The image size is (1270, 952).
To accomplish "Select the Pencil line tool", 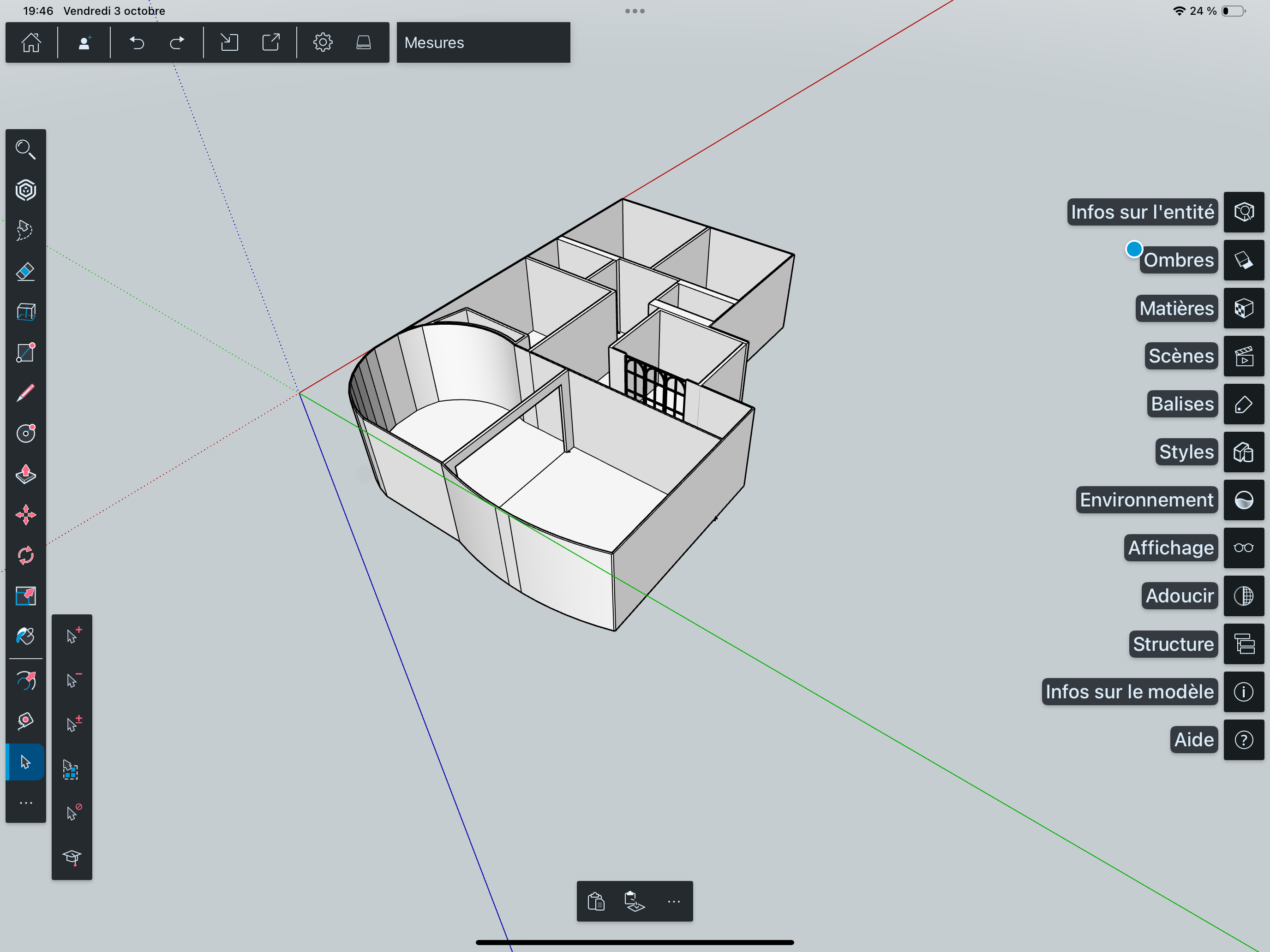I will 25,393.
